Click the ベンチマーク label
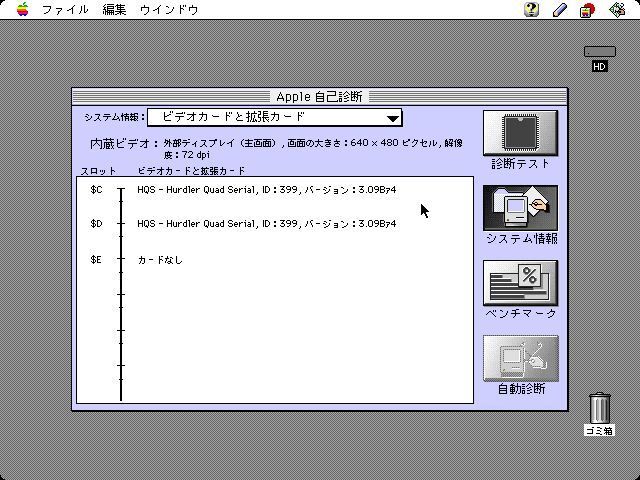 pos(521,313)
